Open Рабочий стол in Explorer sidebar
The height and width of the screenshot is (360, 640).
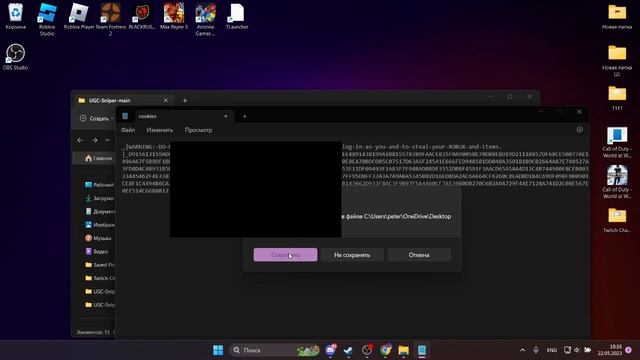click(100, 185)
